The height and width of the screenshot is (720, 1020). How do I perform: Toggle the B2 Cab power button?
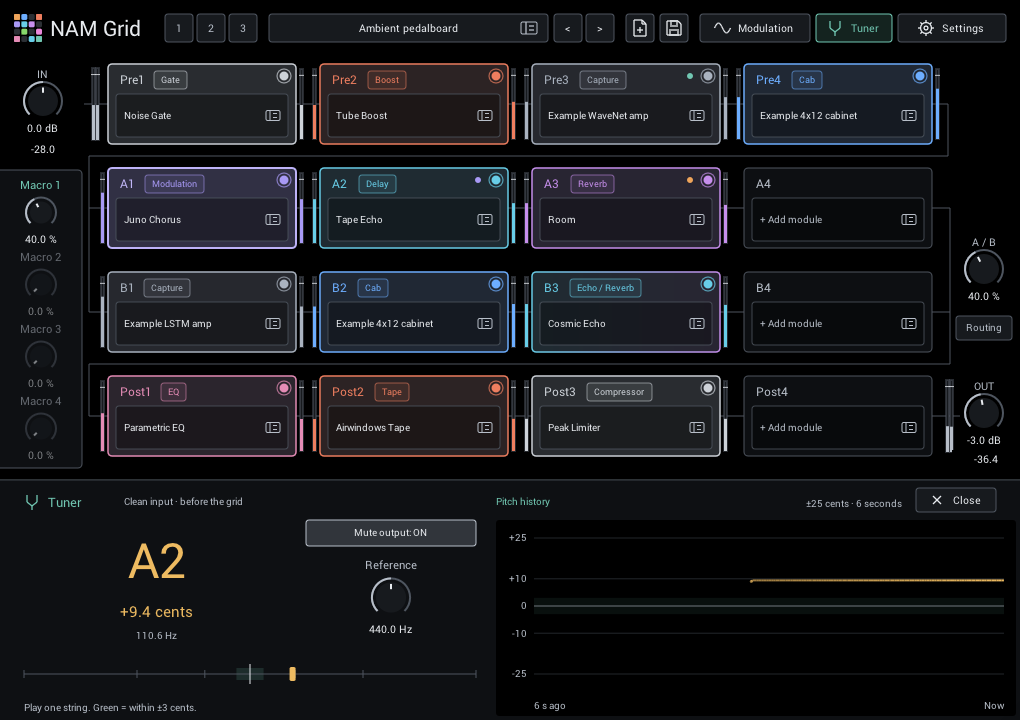coord(496,284)
